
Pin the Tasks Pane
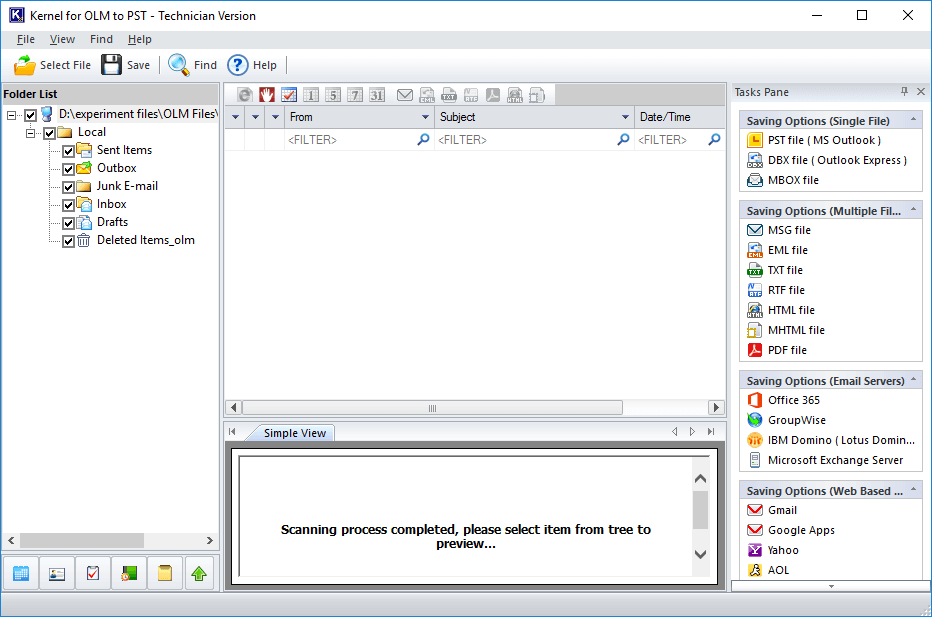point(904,92)
